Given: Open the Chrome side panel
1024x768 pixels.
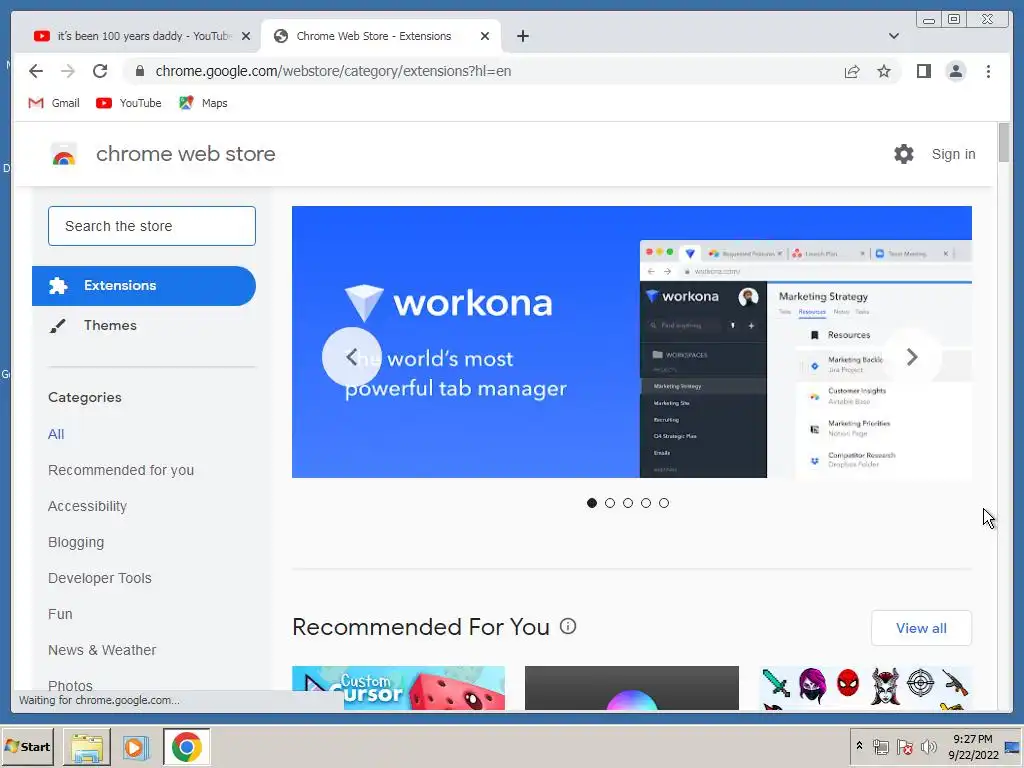Looking at the screenshot, I should click(923, 71).
